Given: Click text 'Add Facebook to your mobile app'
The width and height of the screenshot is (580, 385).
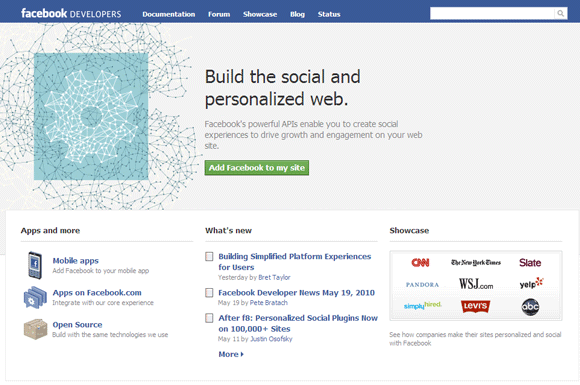Looking at the screenshot, I should (x=101, y=271).
